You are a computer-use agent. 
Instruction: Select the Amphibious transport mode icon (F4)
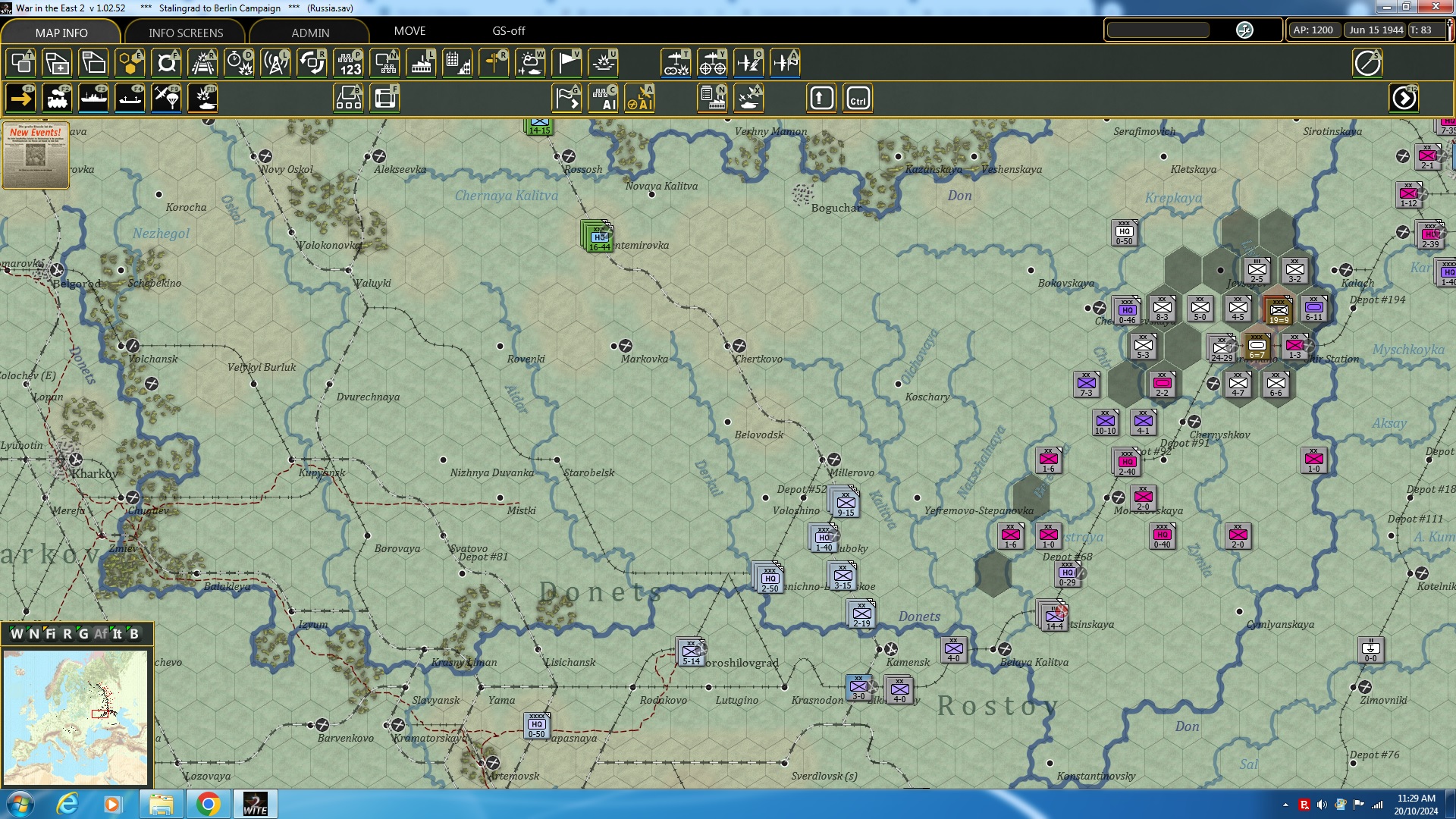(130, 99)
